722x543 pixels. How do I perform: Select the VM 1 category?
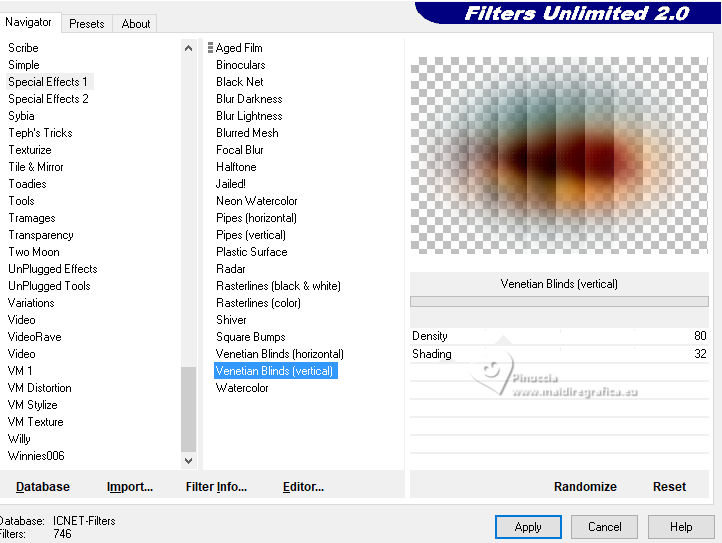point(20,371)
